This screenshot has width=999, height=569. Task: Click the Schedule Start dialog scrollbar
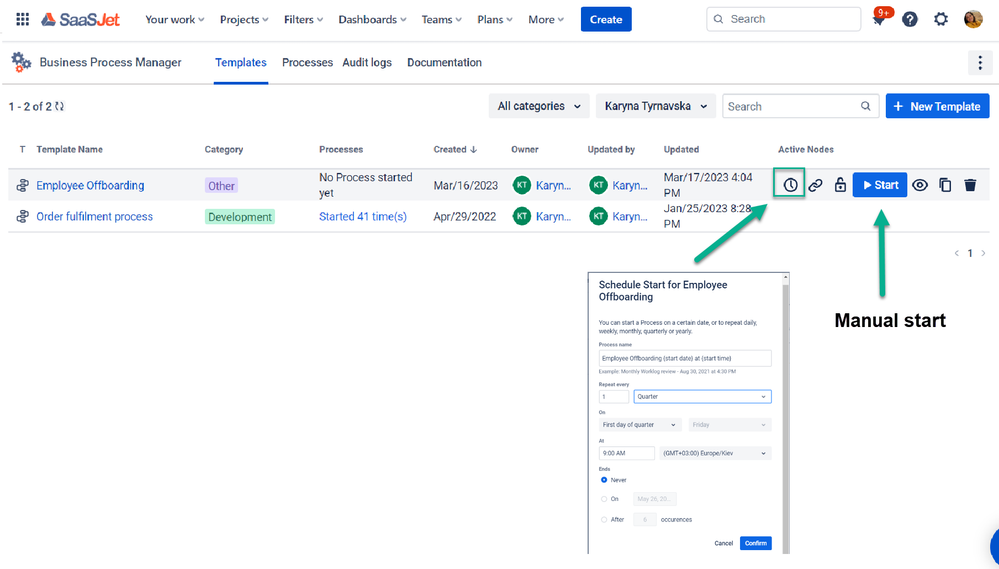point(786,414)
